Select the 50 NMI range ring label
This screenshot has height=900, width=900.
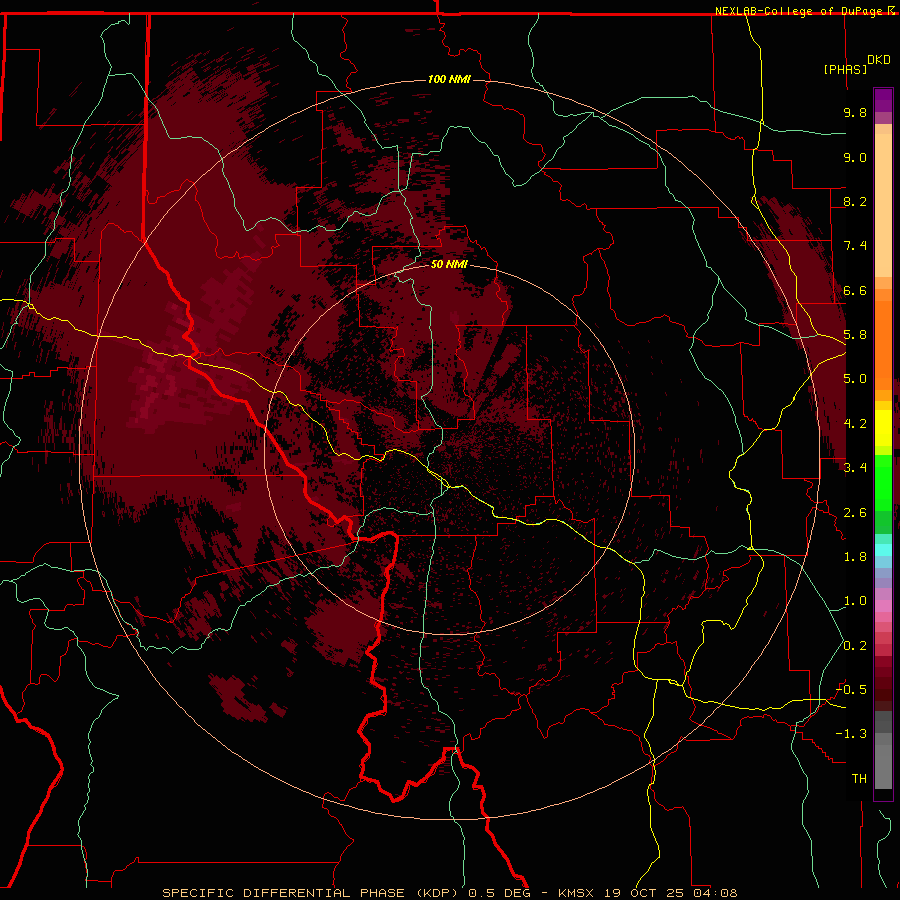pyautogui.click(x=449, y=264)
